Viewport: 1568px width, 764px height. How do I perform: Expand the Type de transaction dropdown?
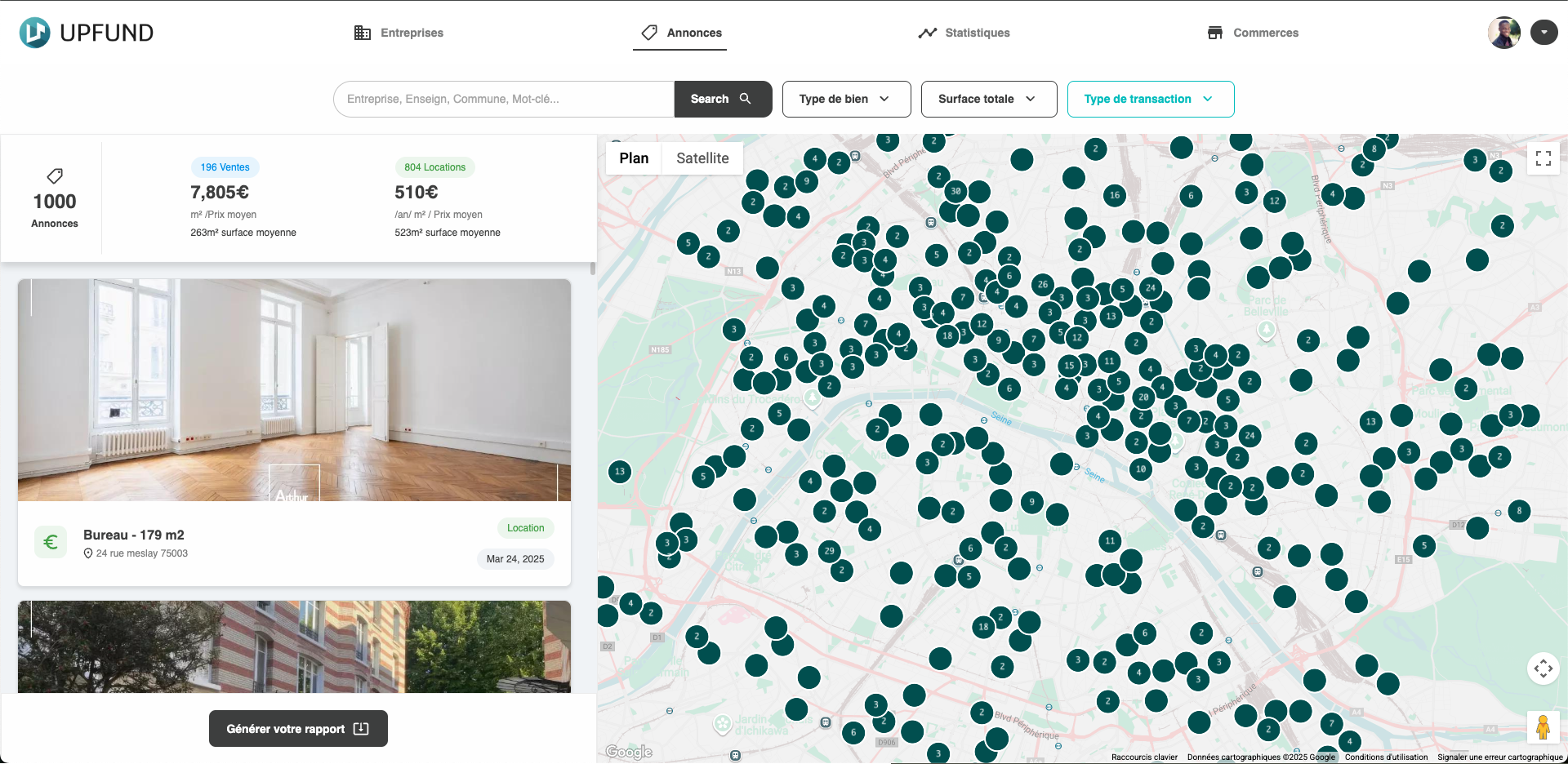click(x=1151, y=99)
